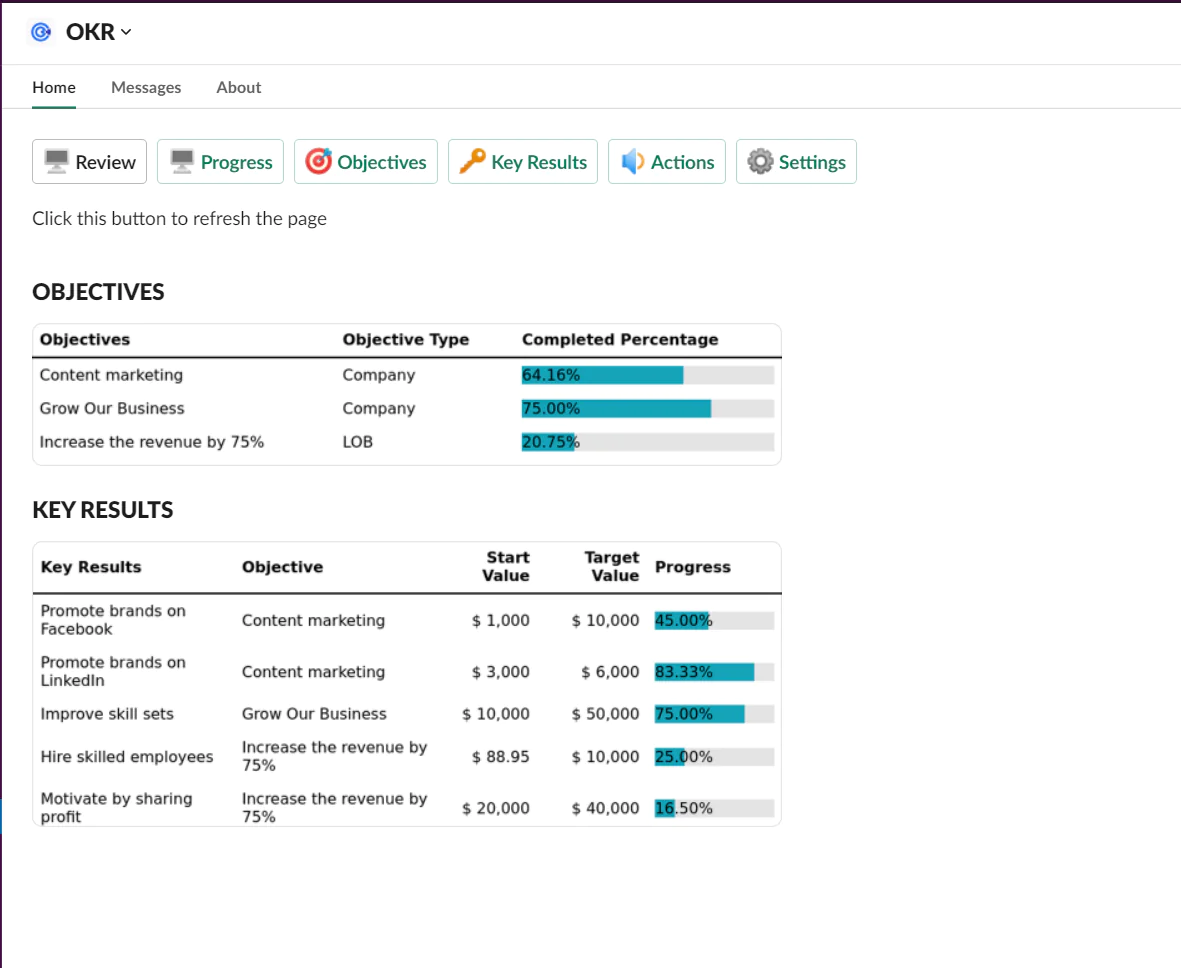Viewport: 1181px width, 968px height.
Task: Click the OKR app logo avatar
Action: pyautogui.click(x=40, y=31)
